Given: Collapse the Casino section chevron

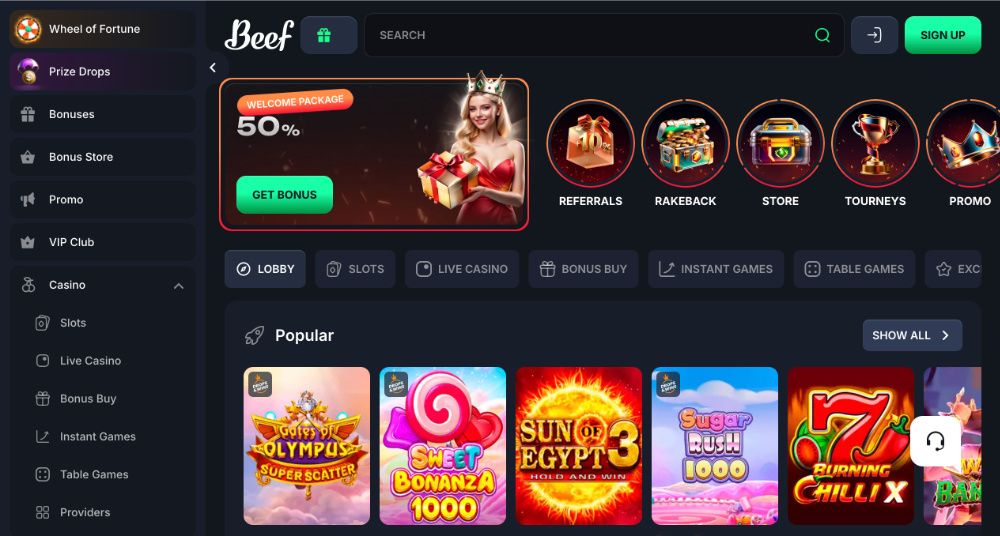Looking at the screenshot, I should click(x=179, y=286).
